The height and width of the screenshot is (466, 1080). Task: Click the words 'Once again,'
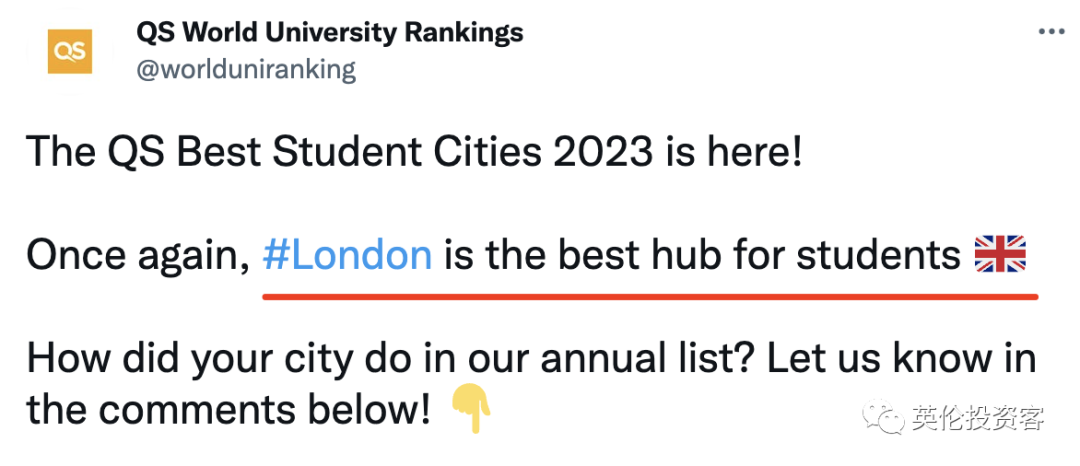click(137, 257)
